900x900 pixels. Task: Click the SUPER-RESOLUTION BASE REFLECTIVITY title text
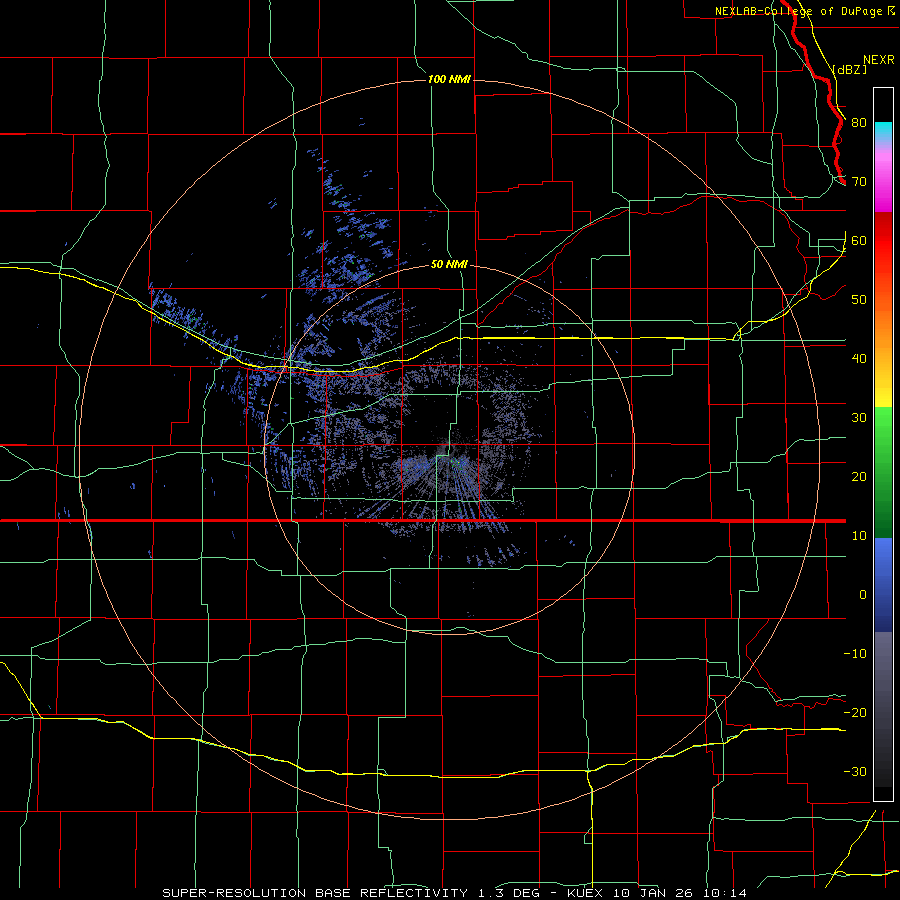coord(315,893)
